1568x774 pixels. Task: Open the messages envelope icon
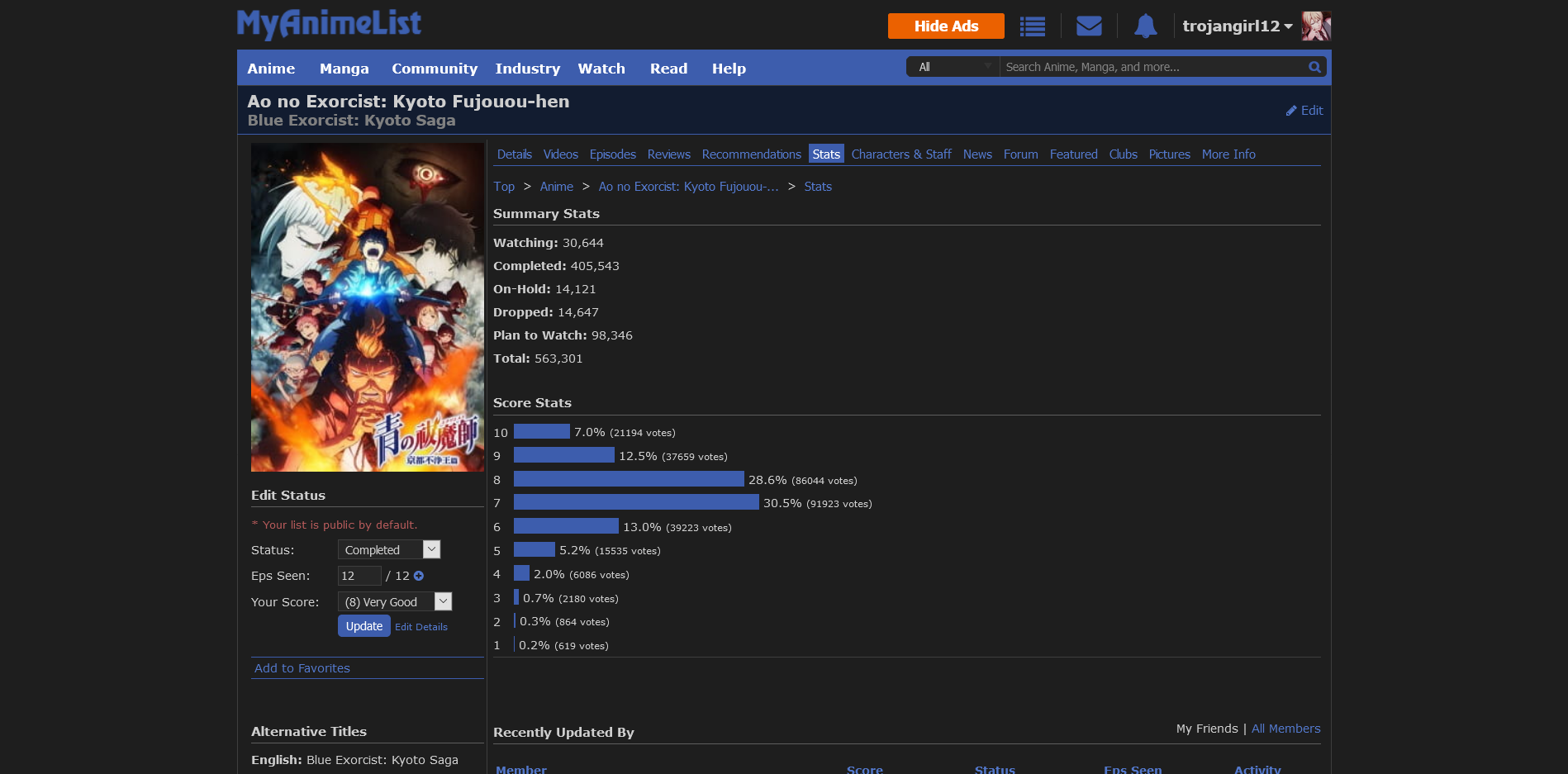(1089, 26)
